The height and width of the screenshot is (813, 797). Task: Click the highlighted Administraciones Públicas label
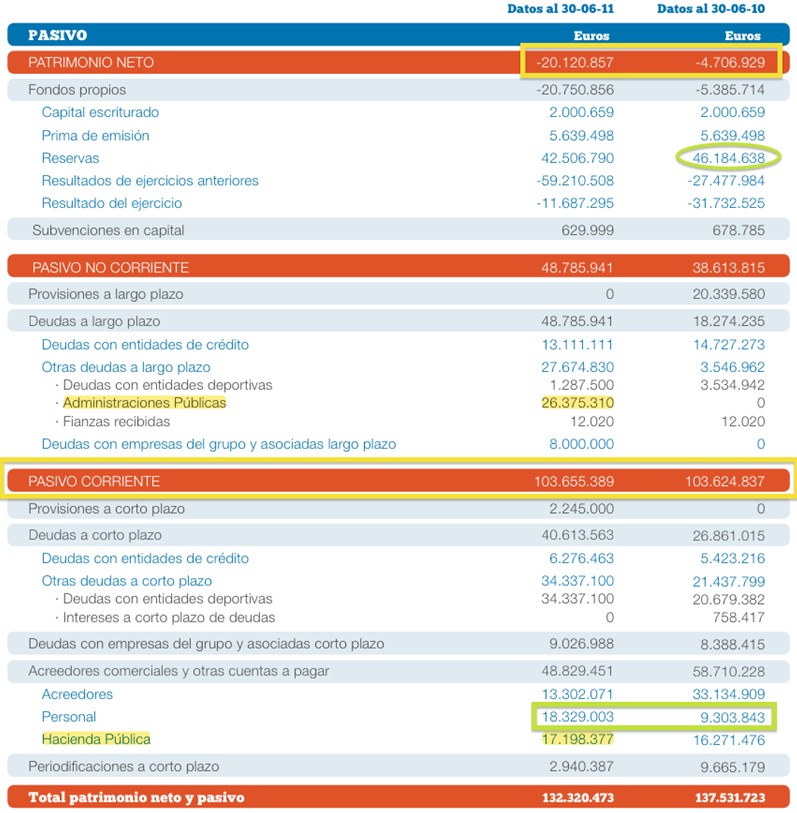tap(144, 403)
